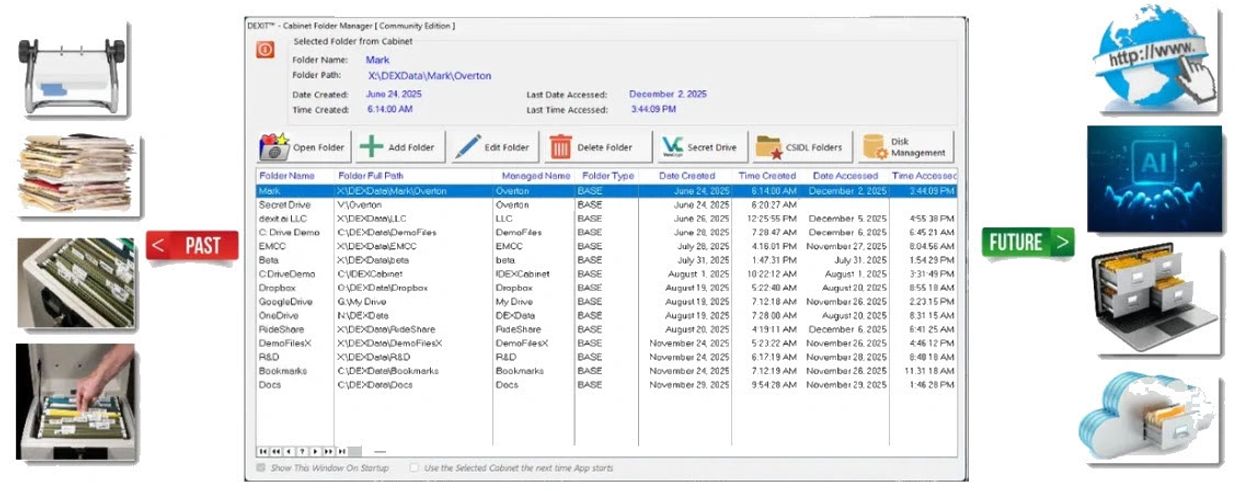Click the red power icon at top left

265,49
